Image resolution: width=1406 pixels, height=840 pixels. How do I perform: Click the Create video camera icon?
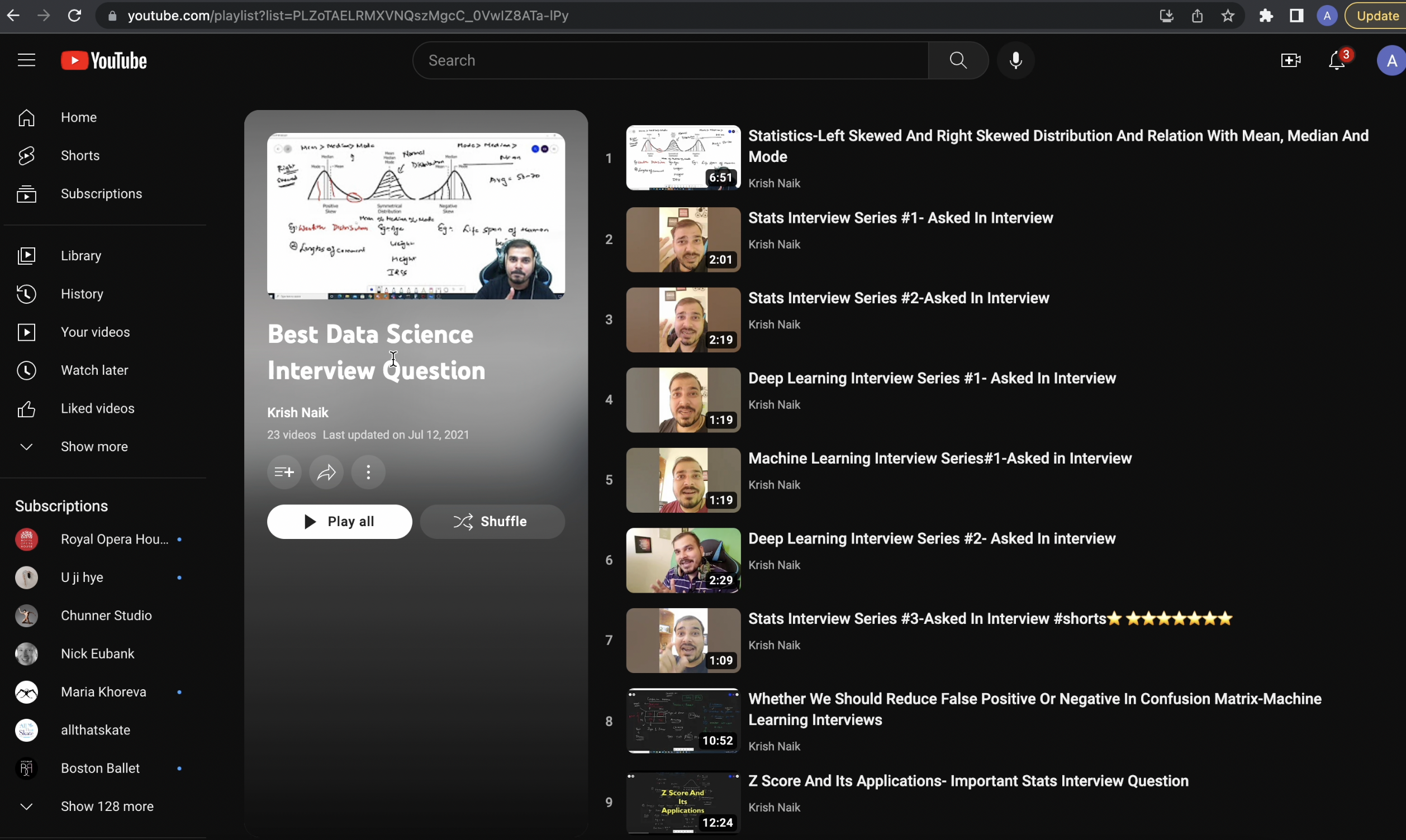1290,60
